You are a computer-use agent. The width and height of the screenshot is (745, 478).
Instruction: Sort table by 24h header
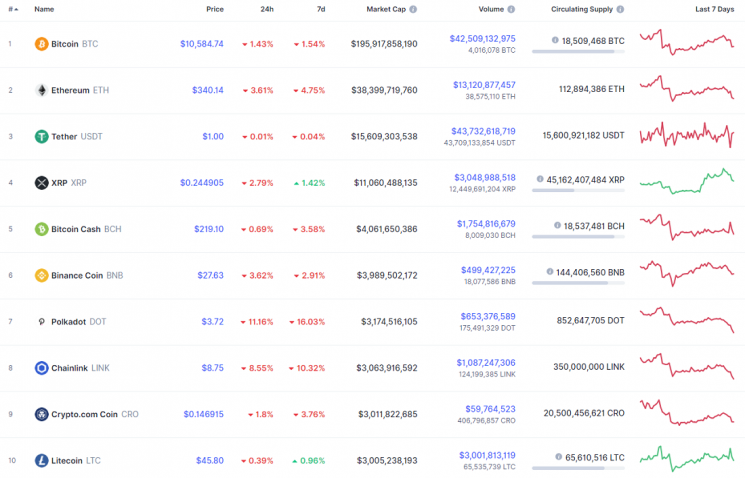pyautogui.click(x=267, y=9)
